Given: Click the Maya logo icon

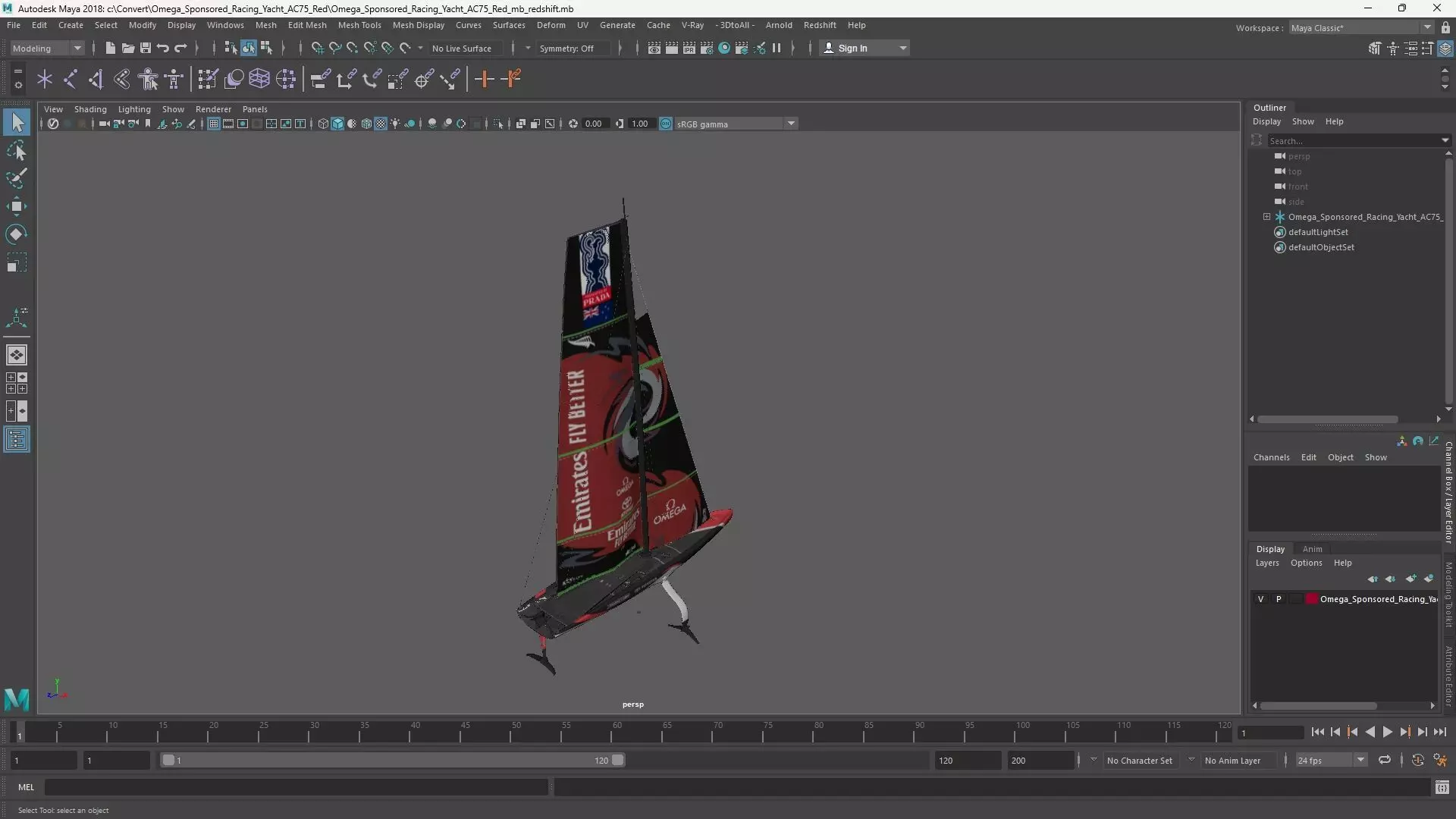Looking at the screenshot, I should click(x=17, y=698).
